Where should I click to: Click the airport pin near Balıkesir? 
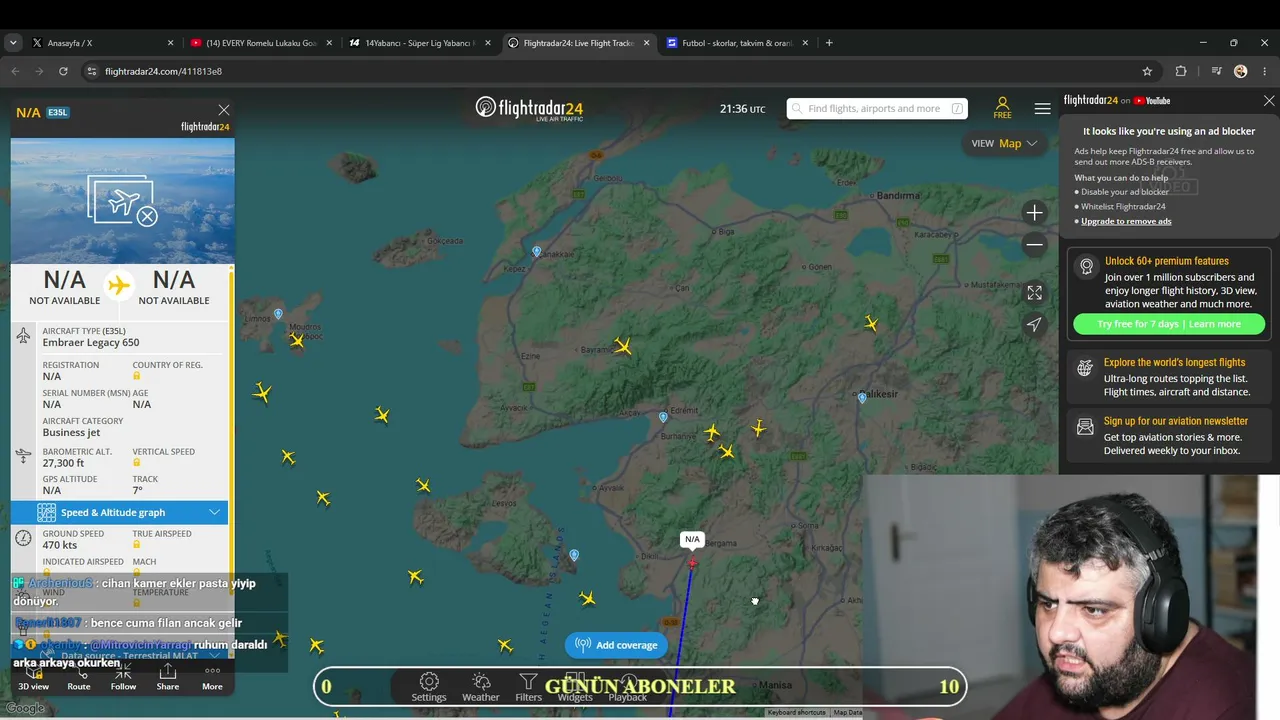coord(862,398)
